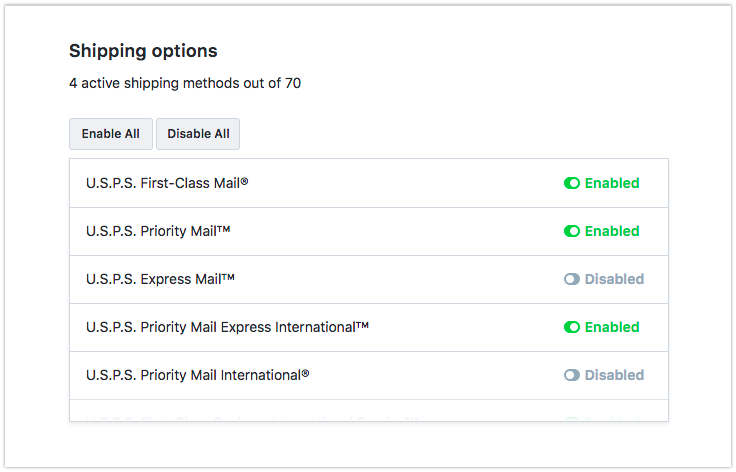Click the Disable All button
Viewport: 736px width, 472px height.
(x=198, y=134)
